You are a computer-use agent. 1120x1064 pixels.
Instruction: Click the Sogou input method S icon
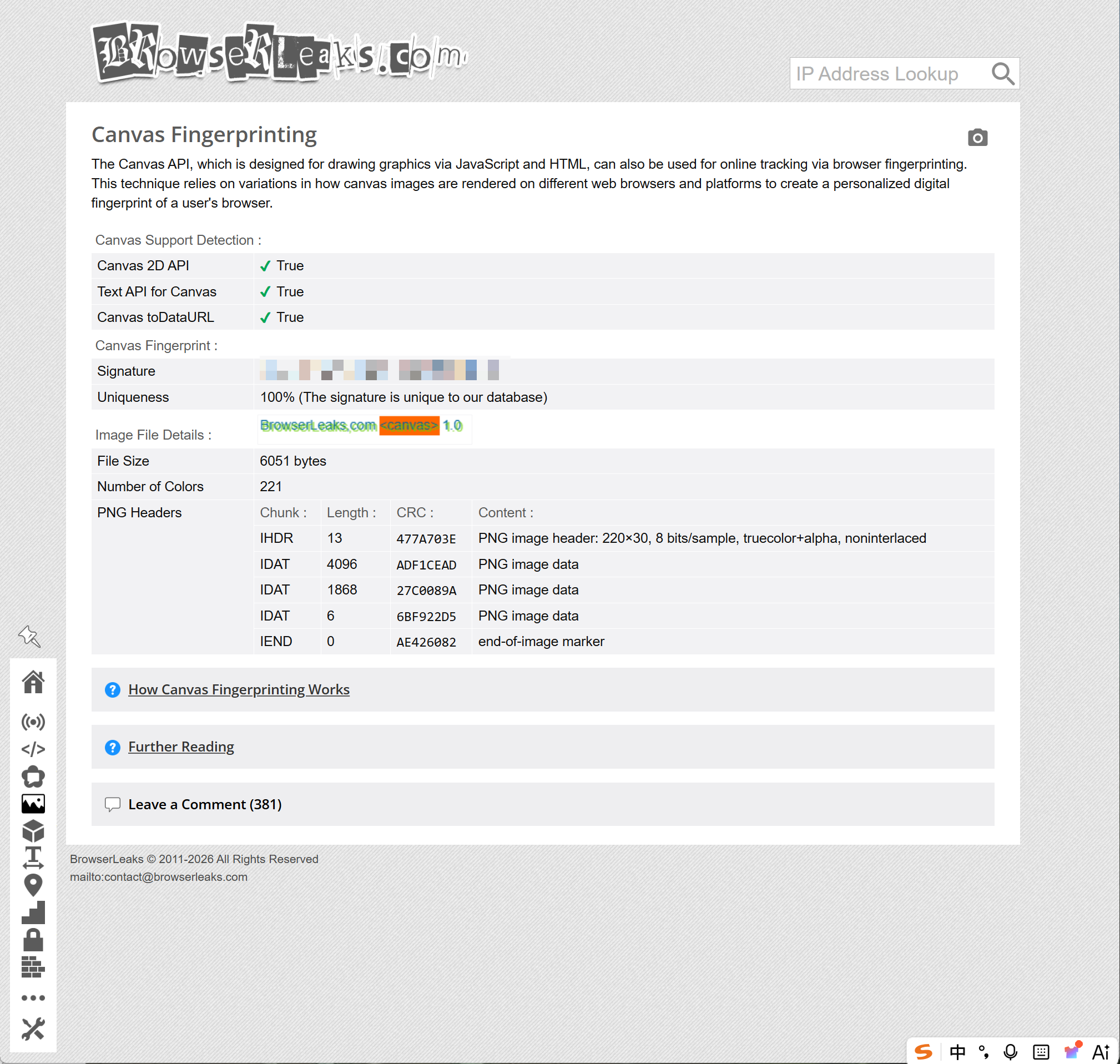point(924,1052)
